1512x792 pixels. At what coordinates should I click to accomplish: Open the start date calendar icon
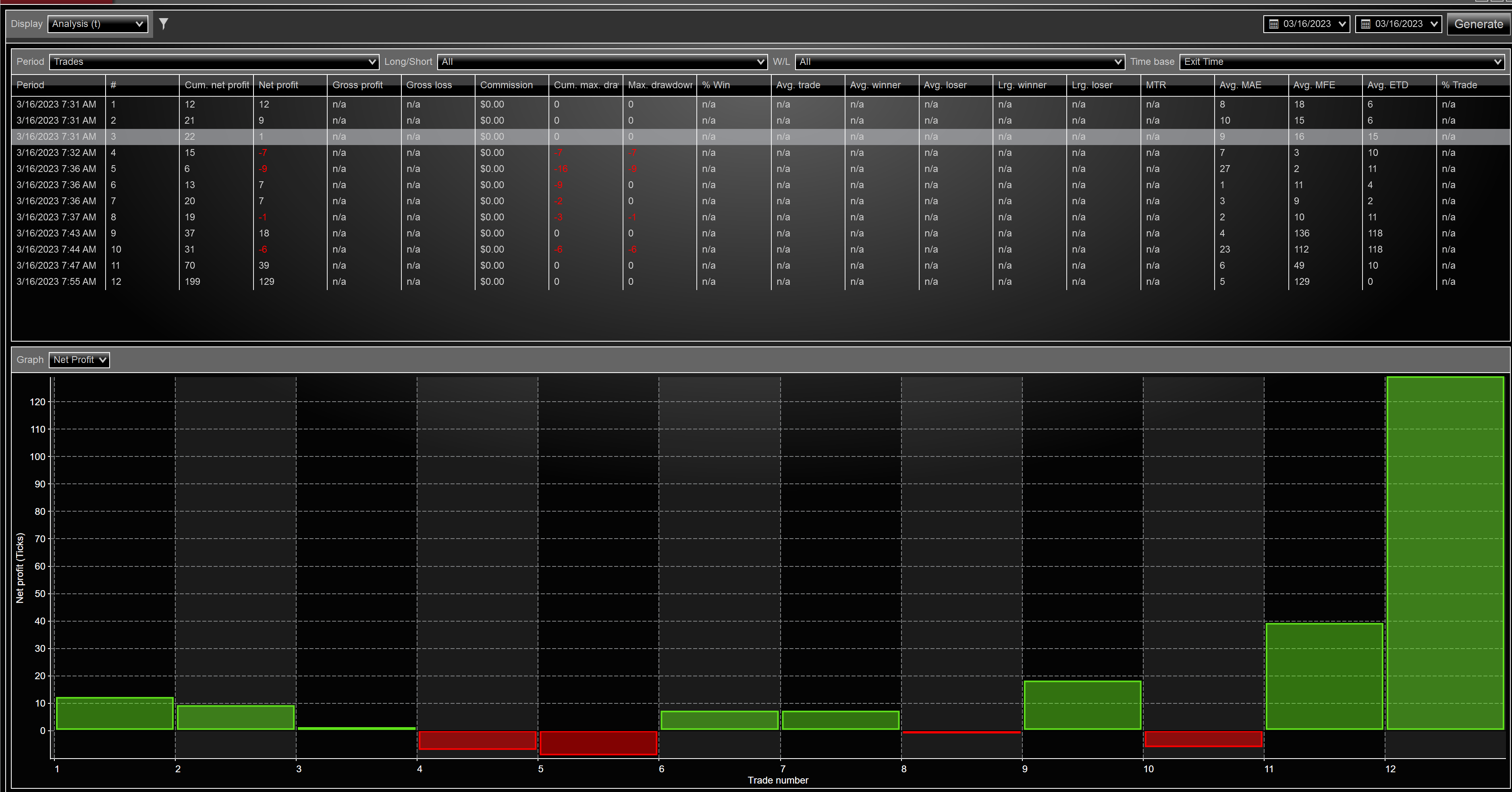pyautogui.click(x=1274, y=24)
